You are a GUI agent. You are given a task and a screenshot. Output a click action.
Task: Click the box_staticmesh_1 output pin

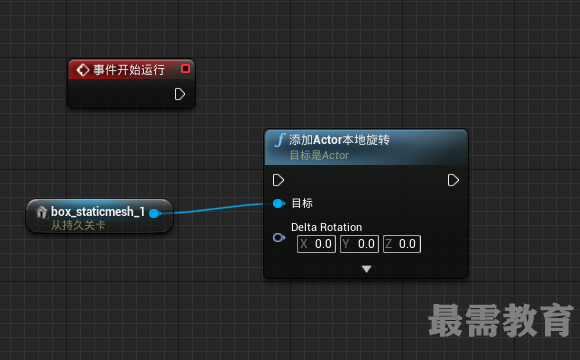(155, 213)
